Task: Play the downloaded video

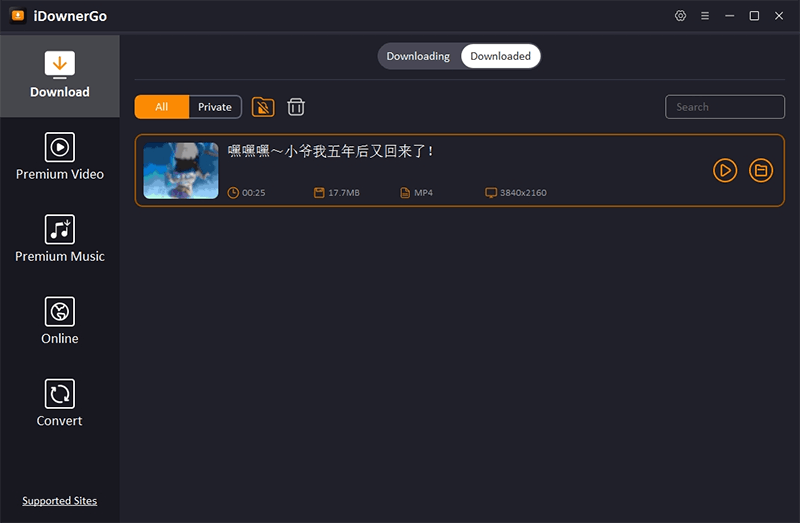Action: 725,170
